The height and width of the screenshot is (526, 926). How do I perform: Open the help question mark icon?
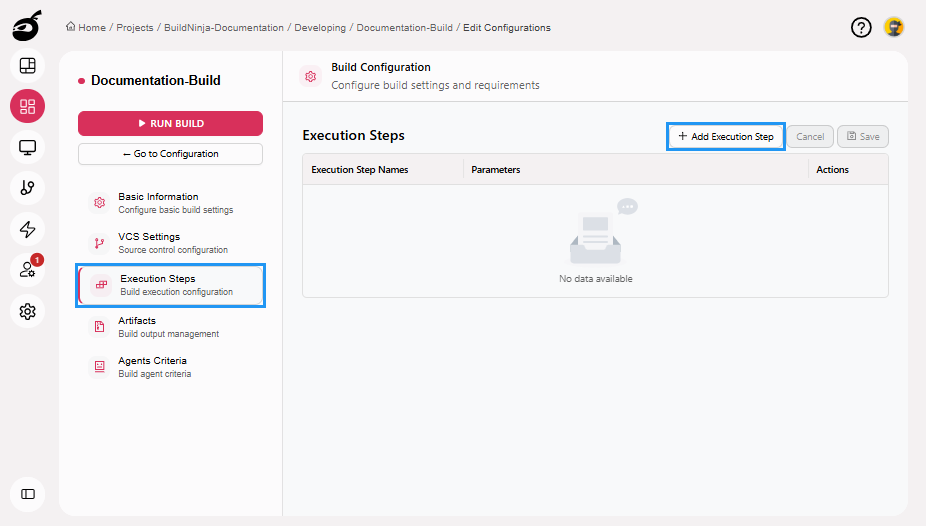pyautogui.click(x=861, y=27)
